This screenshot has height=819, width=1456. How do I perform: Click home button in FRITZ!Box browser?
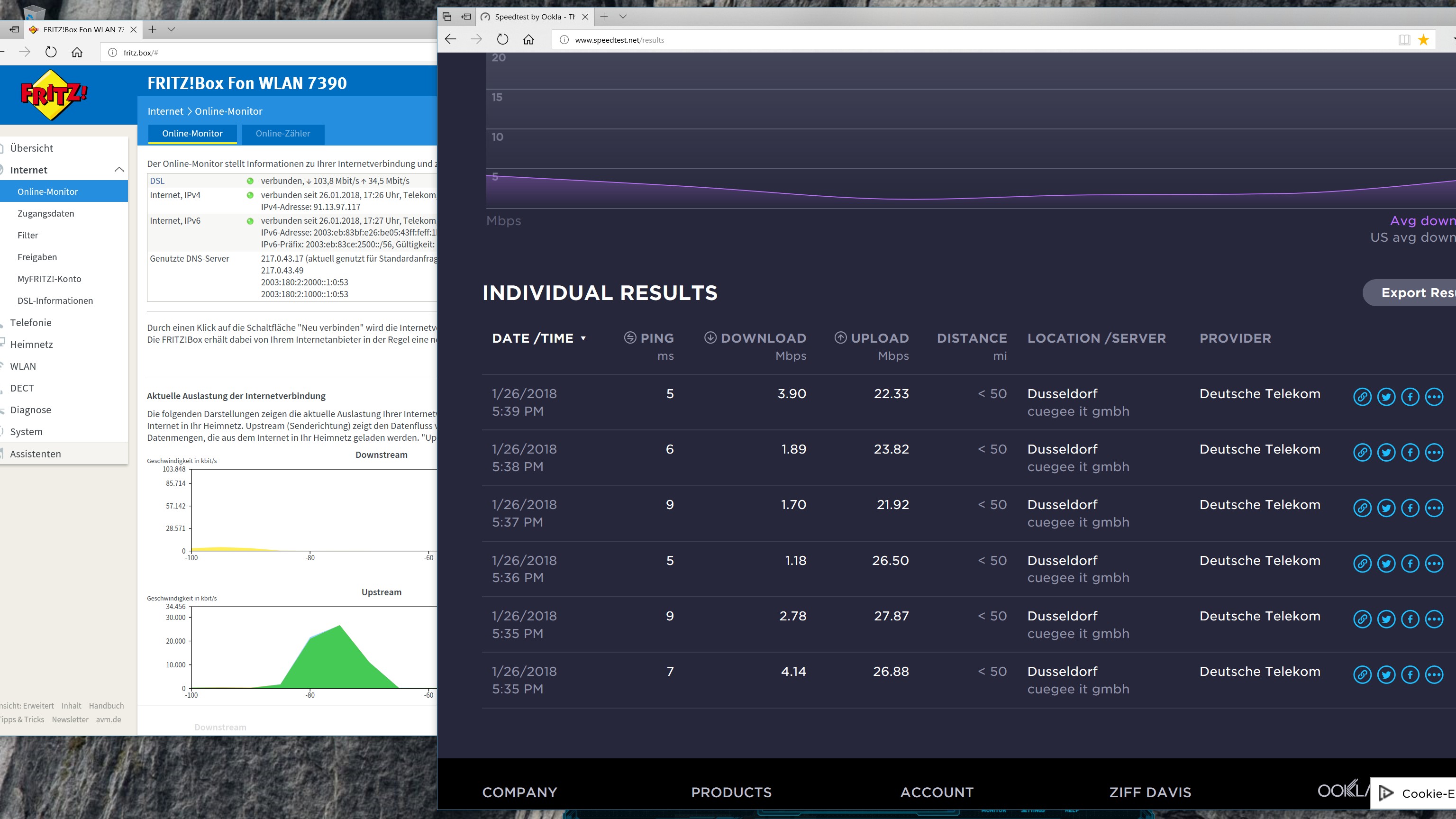click(77, 53)
